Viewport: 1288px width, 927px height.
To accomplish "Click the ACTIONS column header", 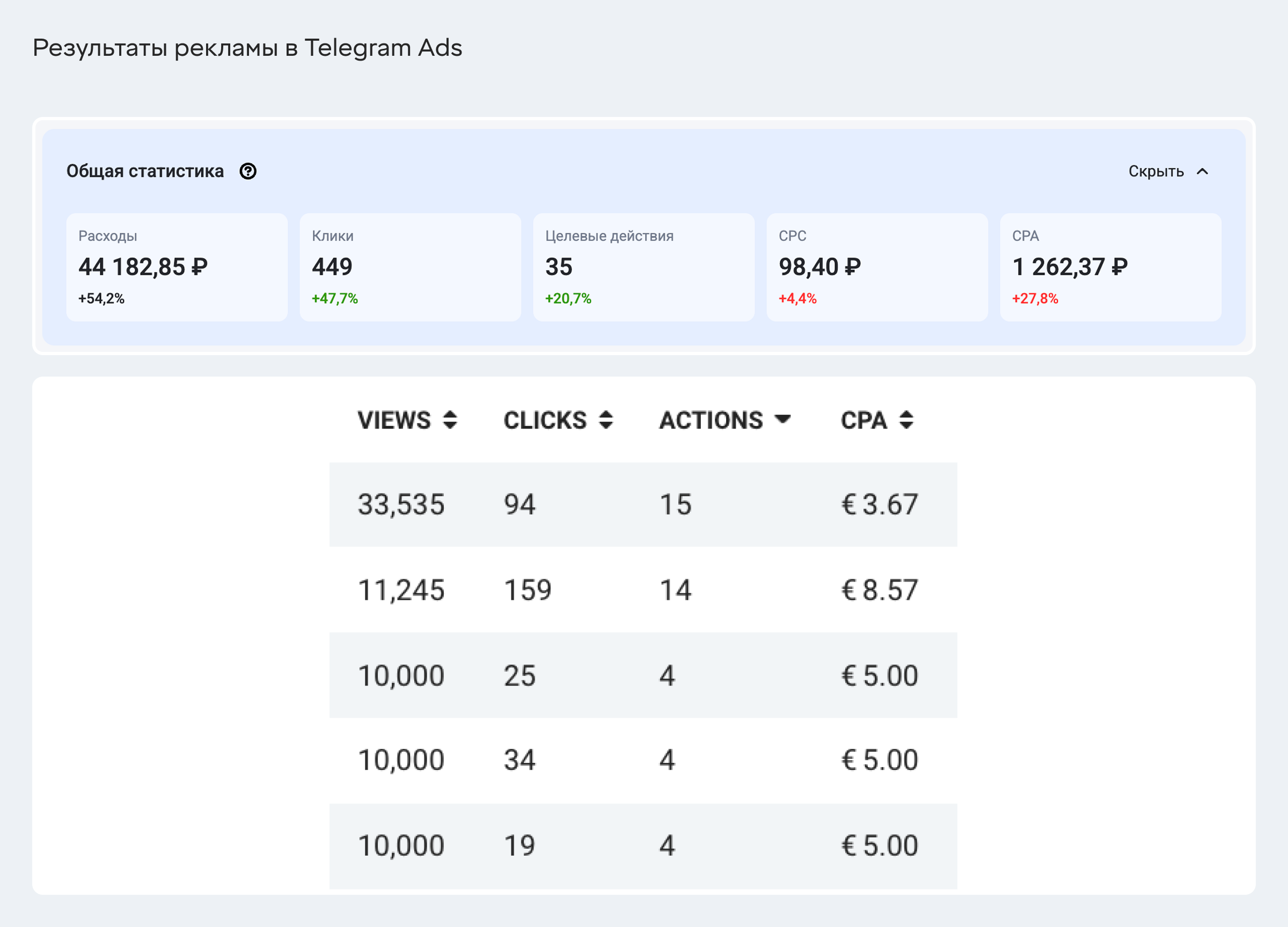I will 711,420.
